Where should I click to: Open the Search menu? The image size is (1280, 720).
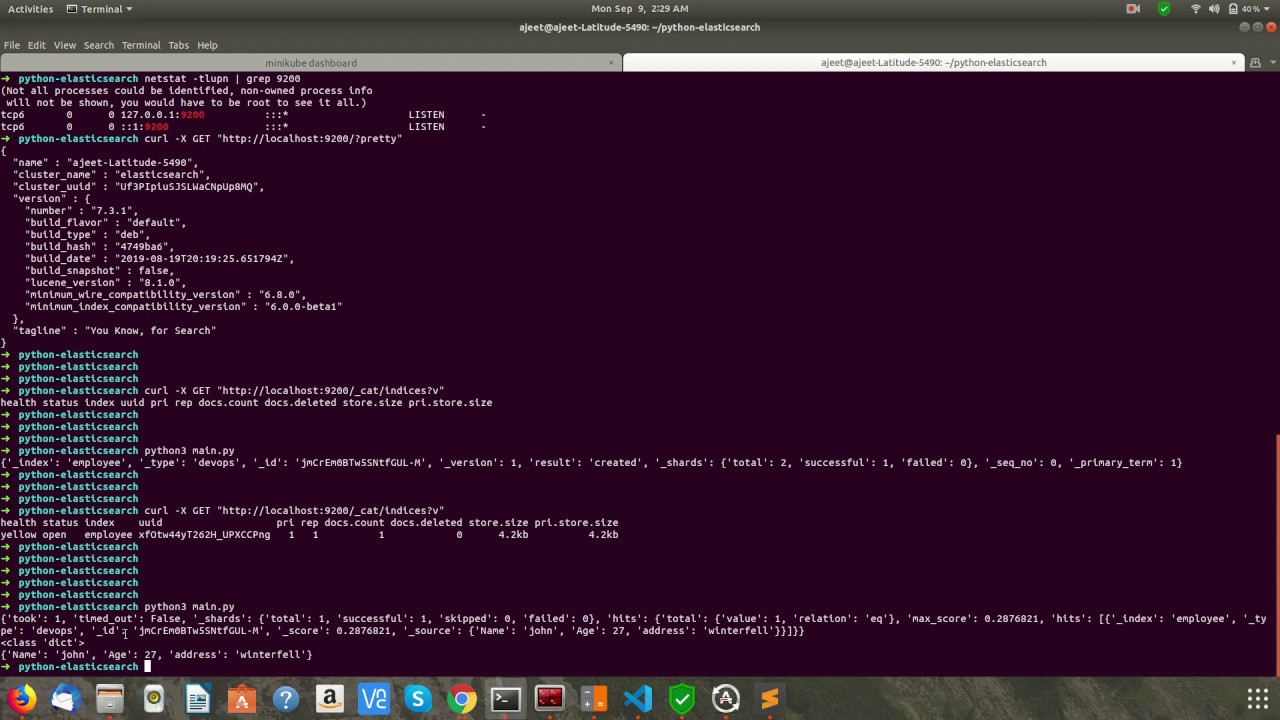[x=98, y=45]
